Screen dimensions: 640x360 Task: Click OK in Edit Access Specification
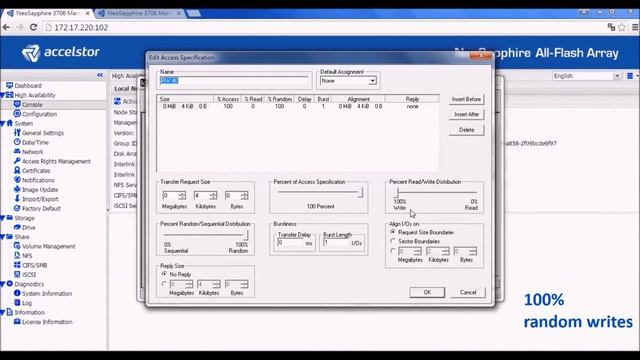click(427, 292)
